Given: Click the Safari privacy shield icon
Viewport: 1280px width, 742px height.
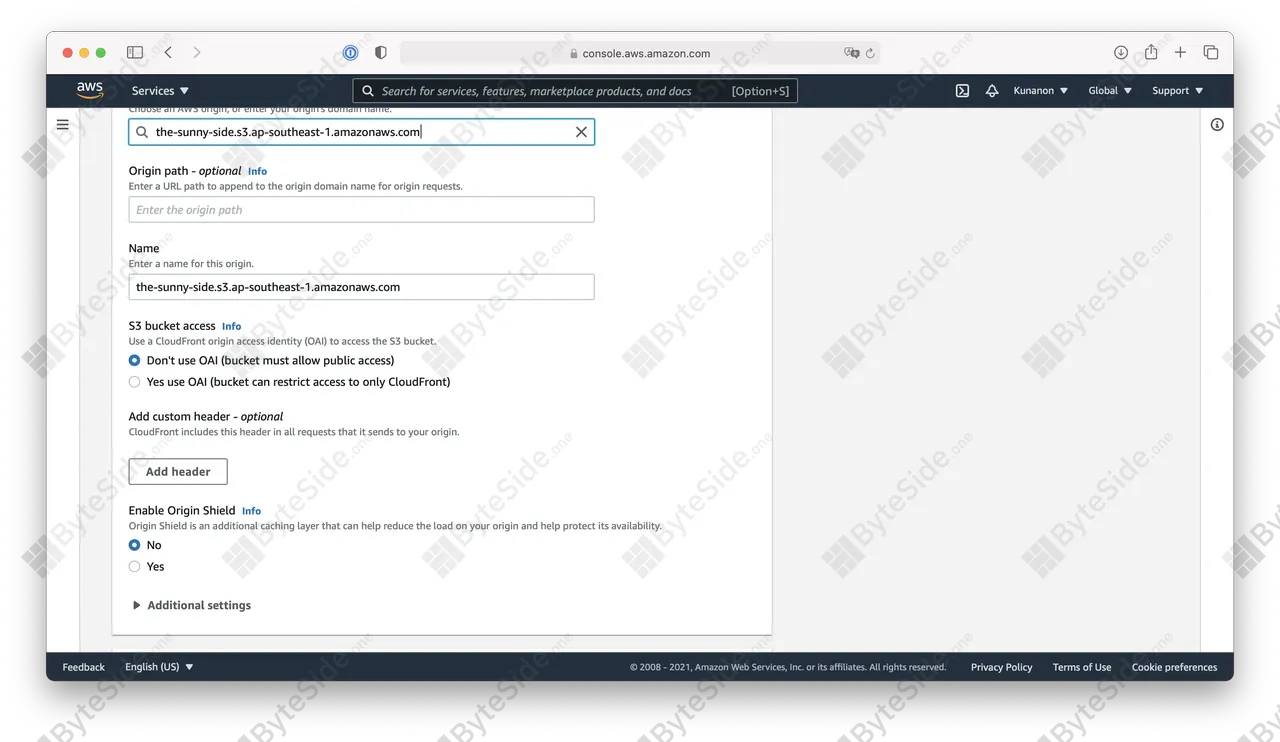Looking at the screenshot, I should pos(380,53).
